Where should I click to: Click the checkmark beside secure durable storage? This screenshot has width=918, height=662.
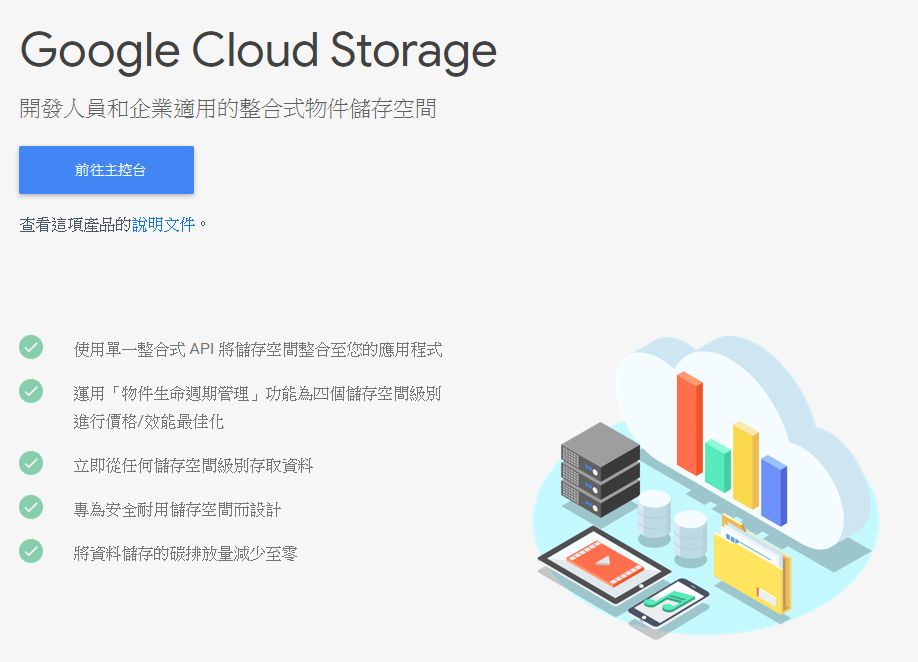[x=30, y=508]
